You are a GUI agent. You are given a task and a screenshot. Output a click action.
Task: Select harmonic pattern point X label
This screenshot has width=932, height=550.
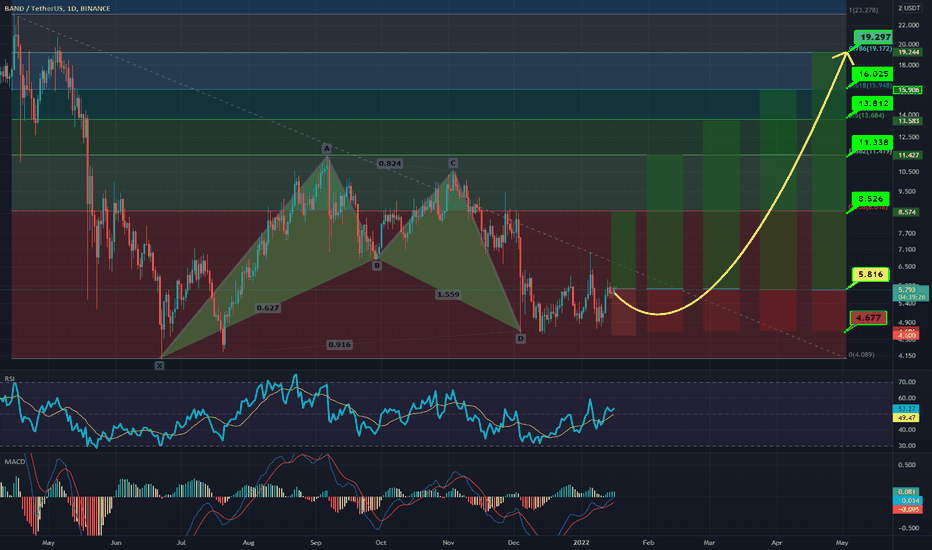[x=159, y=366]
